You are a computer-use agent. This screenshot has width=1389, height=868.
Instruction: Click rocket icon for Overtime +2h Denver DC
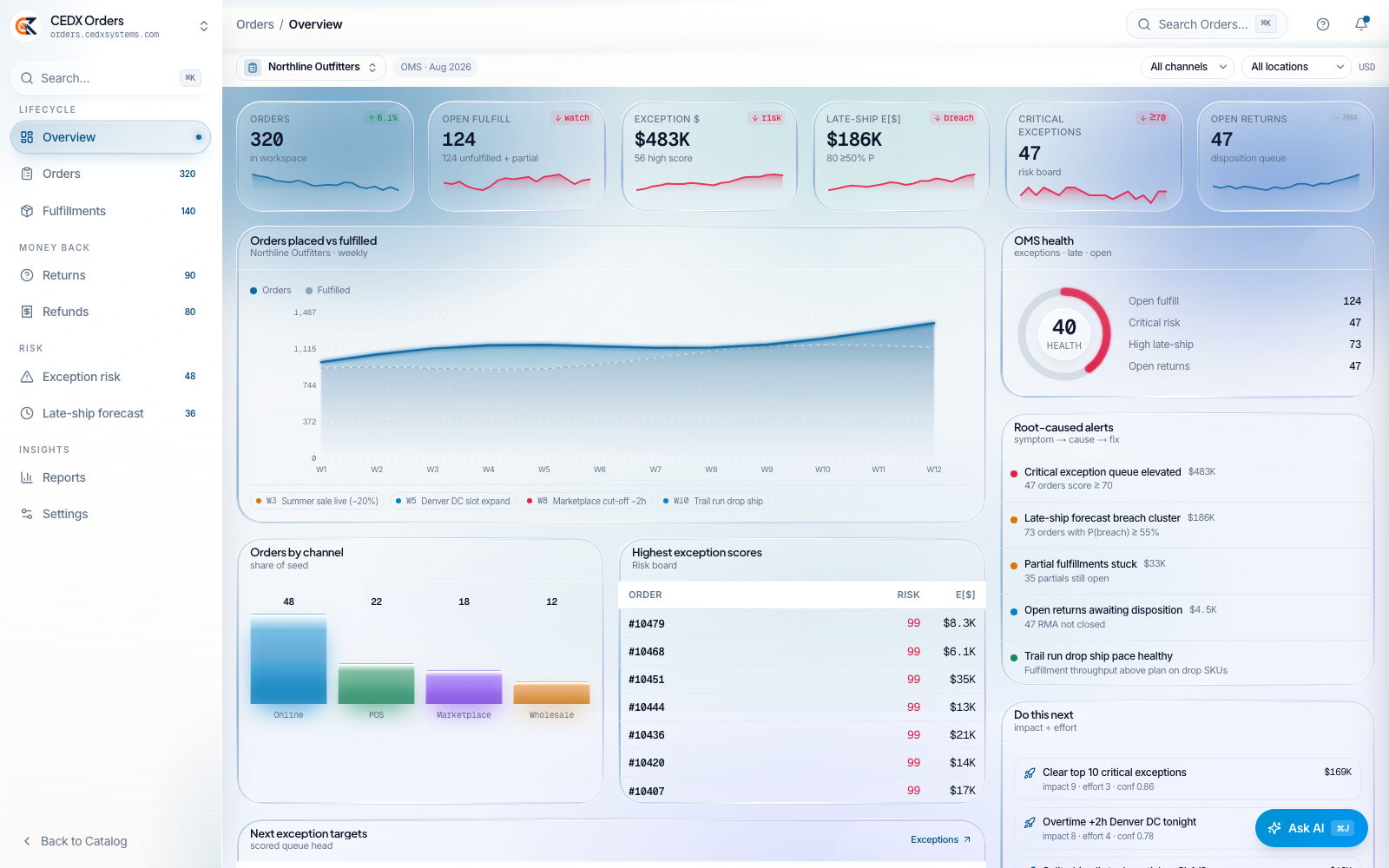(1030, 822)
